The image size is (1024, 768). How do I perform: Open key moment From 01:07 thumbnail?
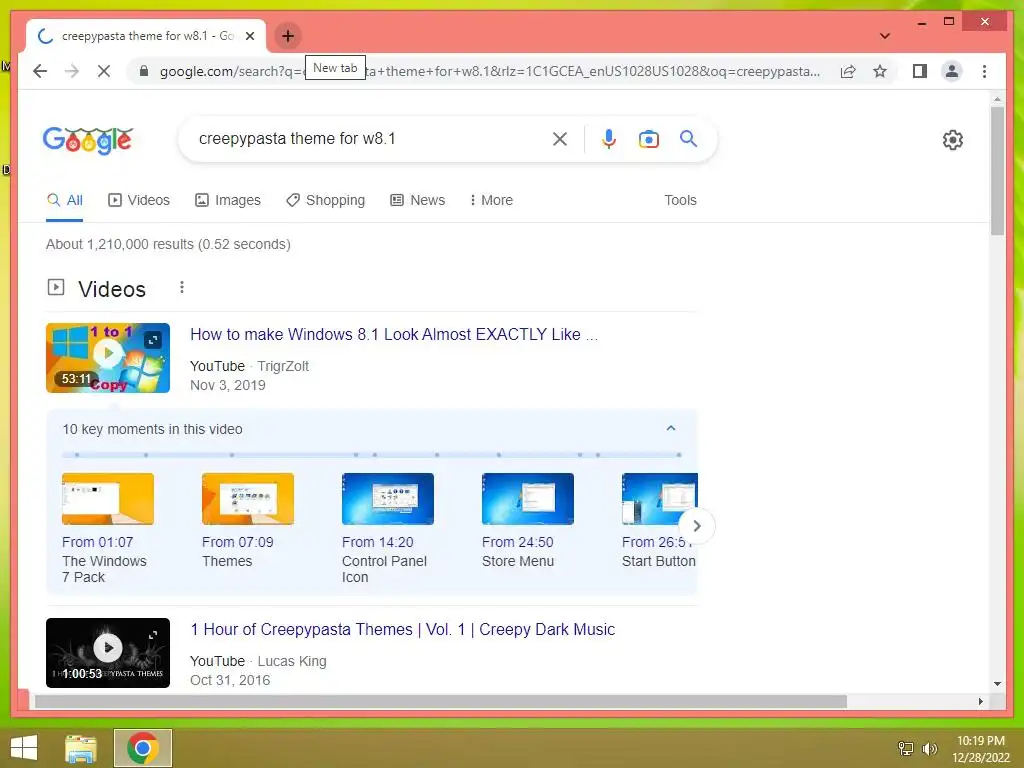click(x=108, y=499)
